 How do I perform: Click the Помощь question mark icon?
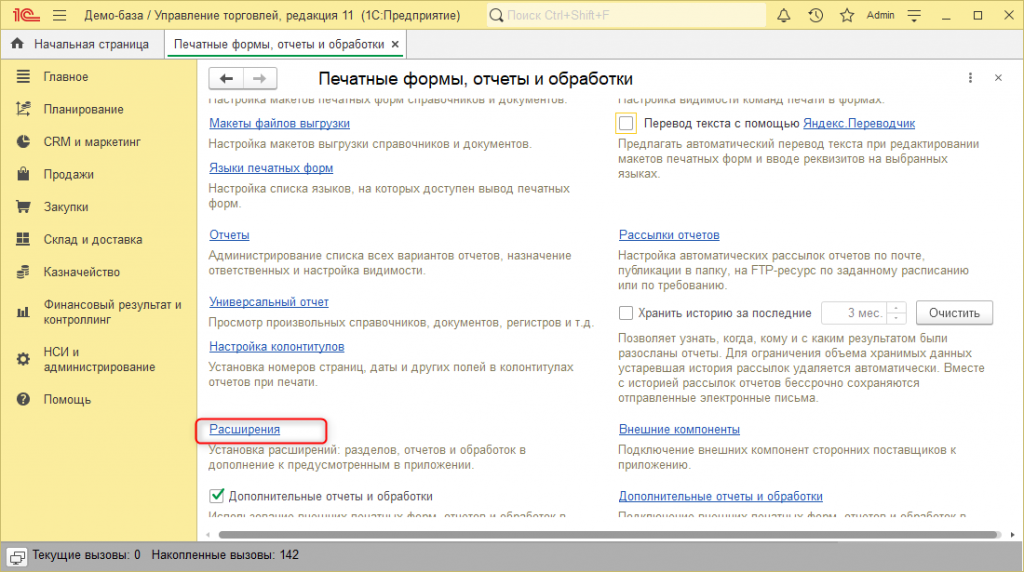[x=23, y=399]
